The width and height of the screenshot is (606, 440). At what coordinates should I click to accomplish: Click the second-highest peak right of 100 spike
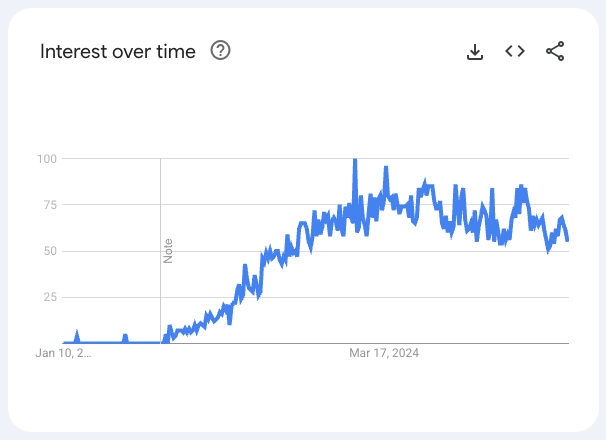tap(386, 169)
